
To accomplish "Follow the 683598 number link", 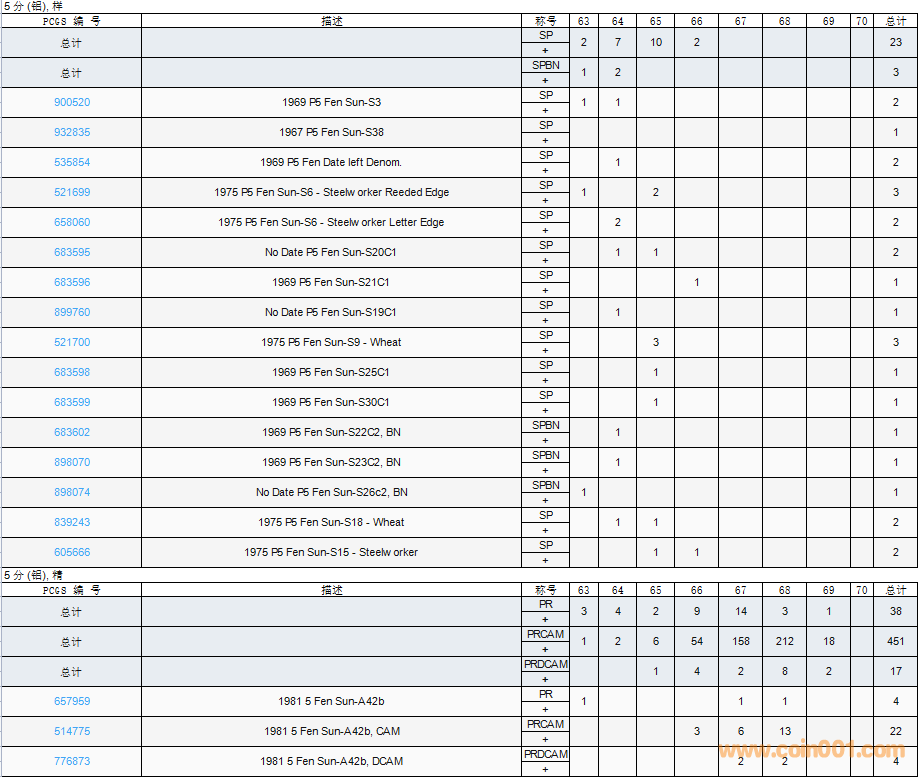I will (x=72, y=372).
